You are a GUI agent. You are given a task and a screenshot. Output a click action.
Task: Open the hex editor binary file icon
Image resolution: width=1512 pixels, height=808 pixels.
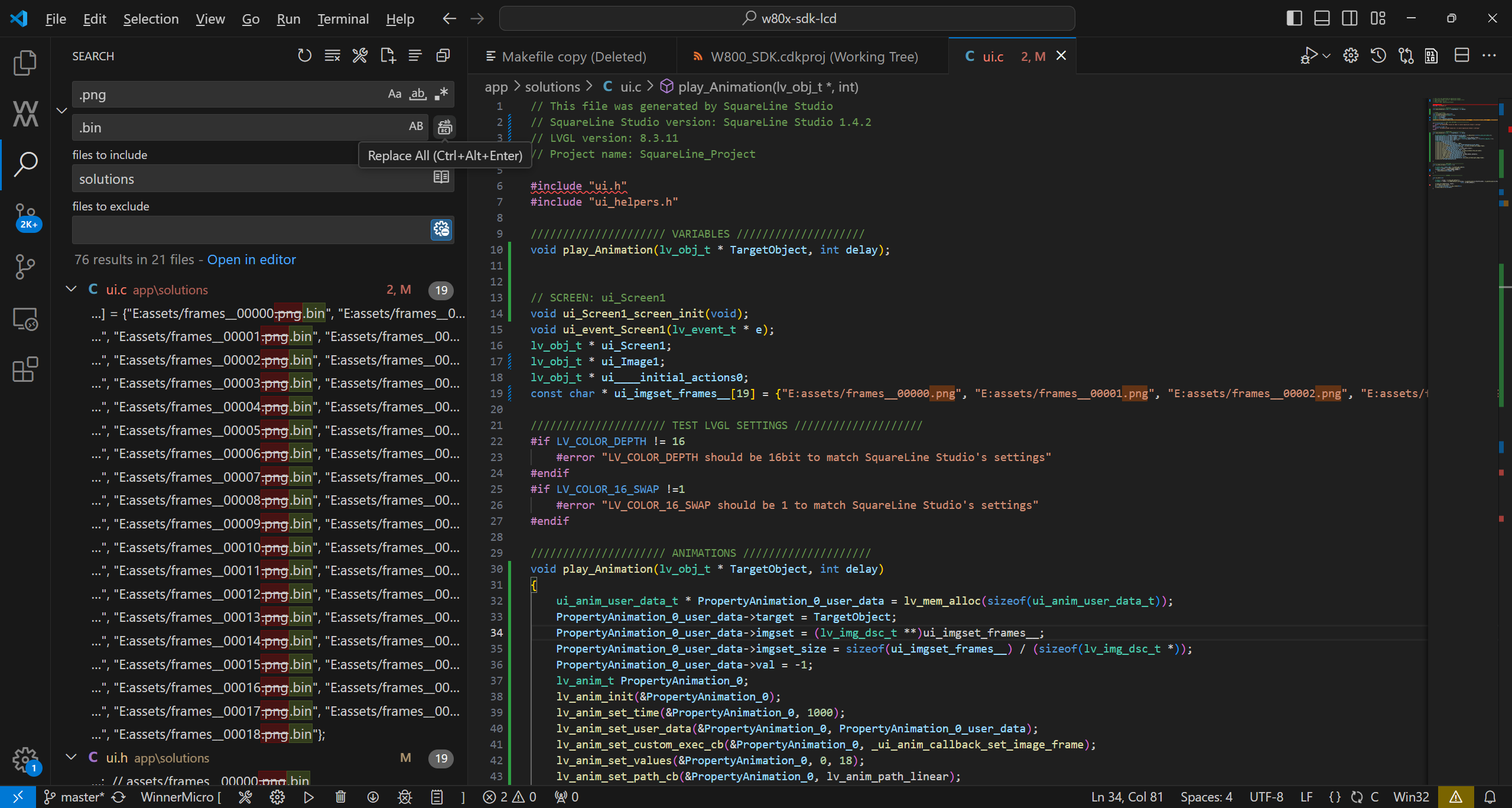tap(1431, 56)
